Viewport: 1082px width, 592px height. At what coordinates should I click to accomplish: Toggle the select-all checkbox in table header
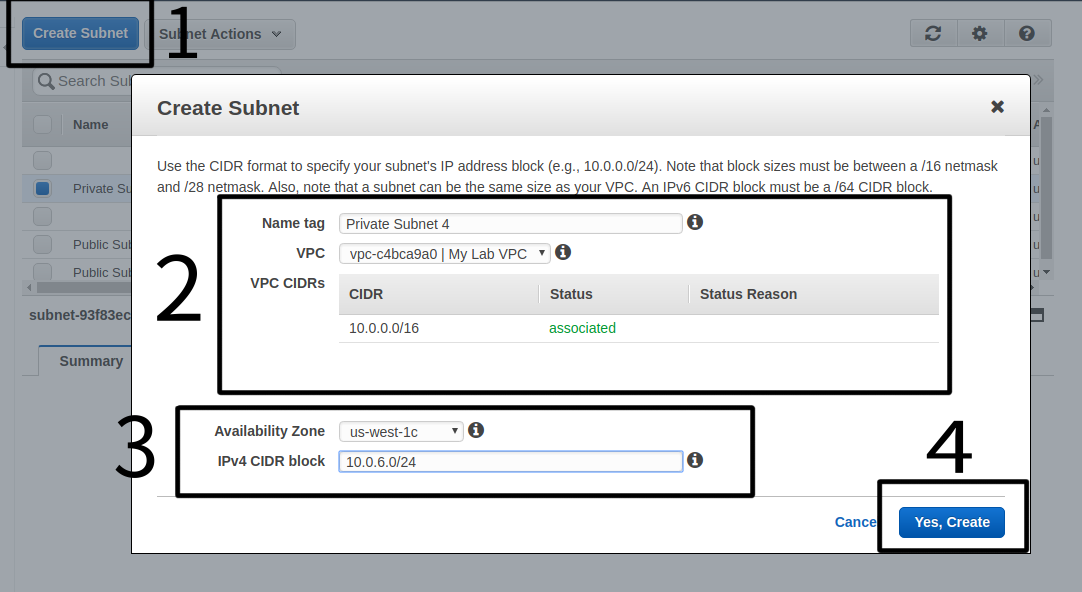pos(43,124)
